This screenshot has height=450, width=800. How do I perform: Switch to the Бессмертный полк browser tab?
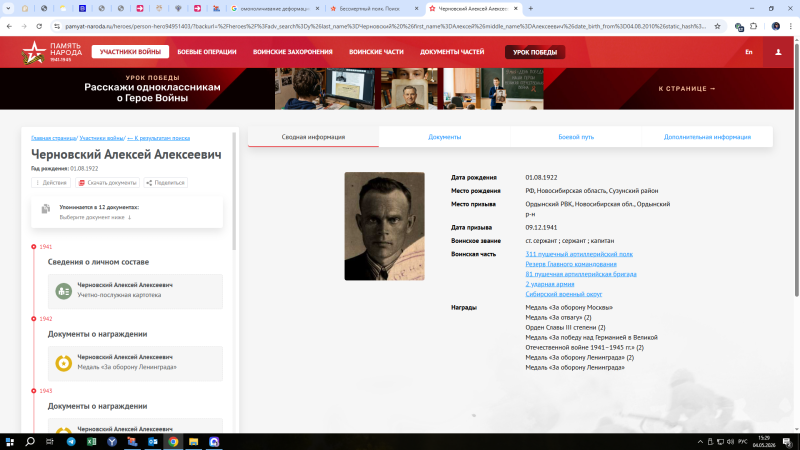(x=374, y=9)
